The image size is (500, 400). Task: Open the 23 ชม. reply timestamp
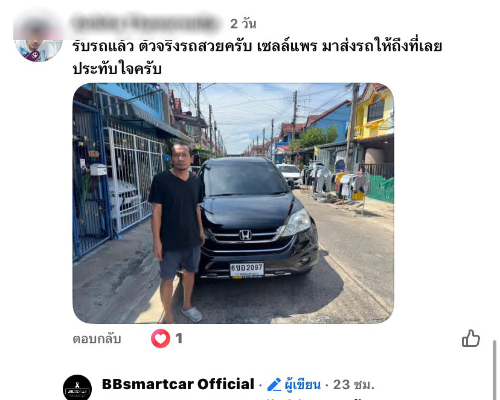coord(354,385)
